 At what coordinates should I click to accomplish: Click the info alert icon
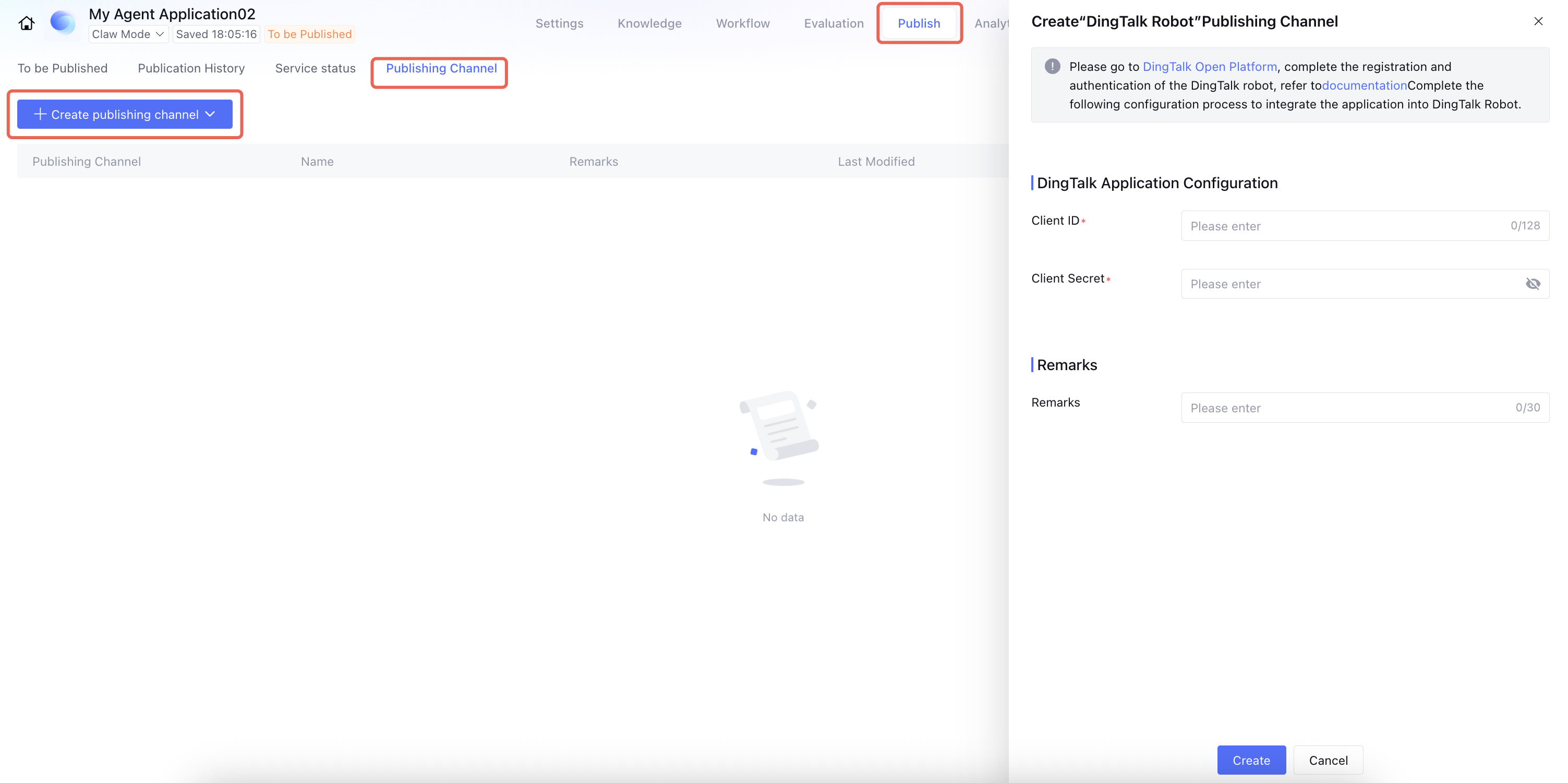(1052, 66)
